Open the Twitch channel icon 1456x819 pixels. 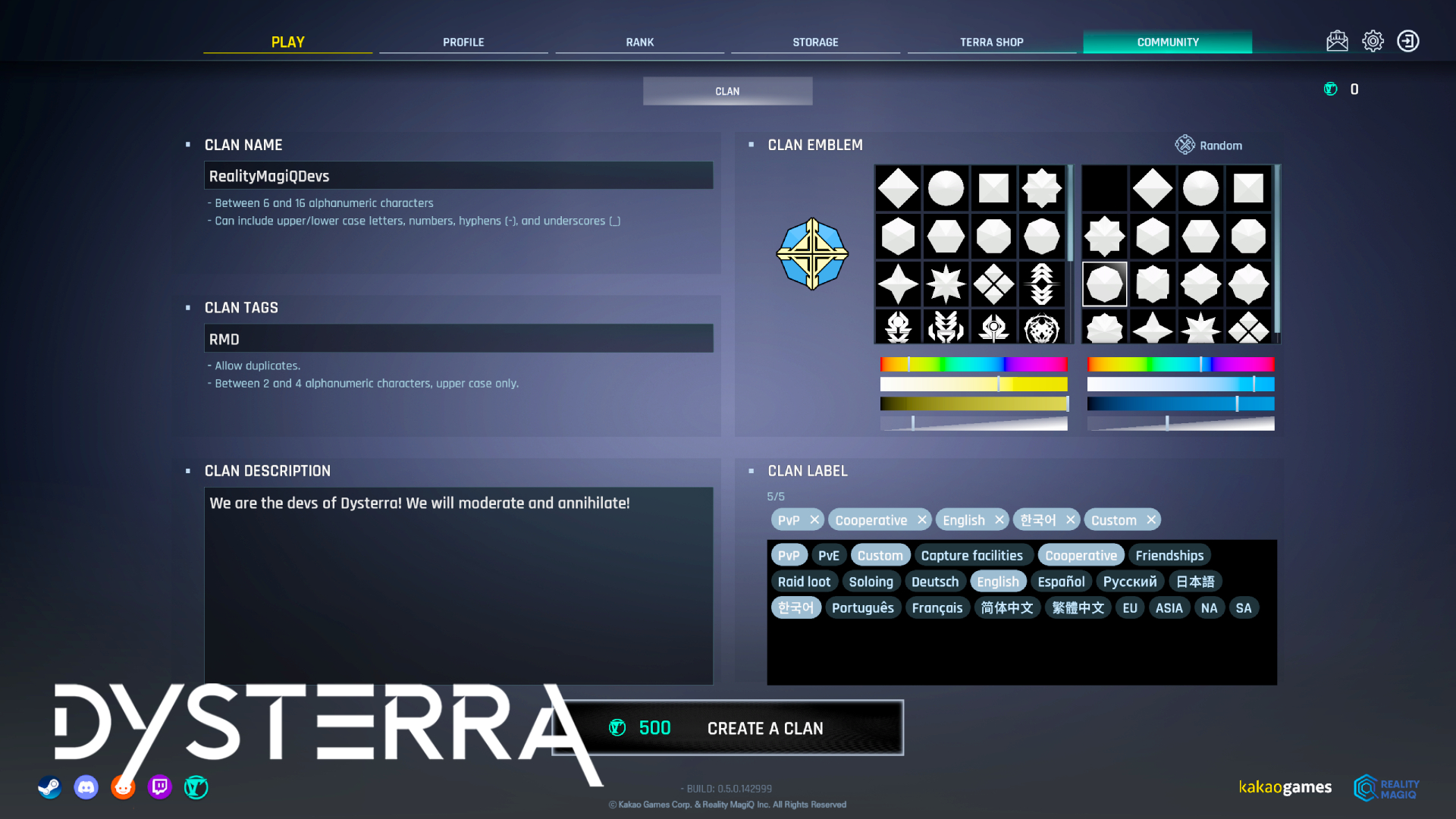[159, 787]
